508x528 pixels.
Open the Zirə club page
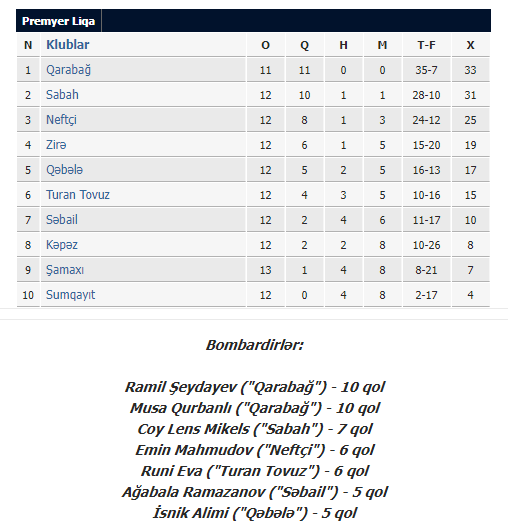pyautogui.click(x=56, y=145)
